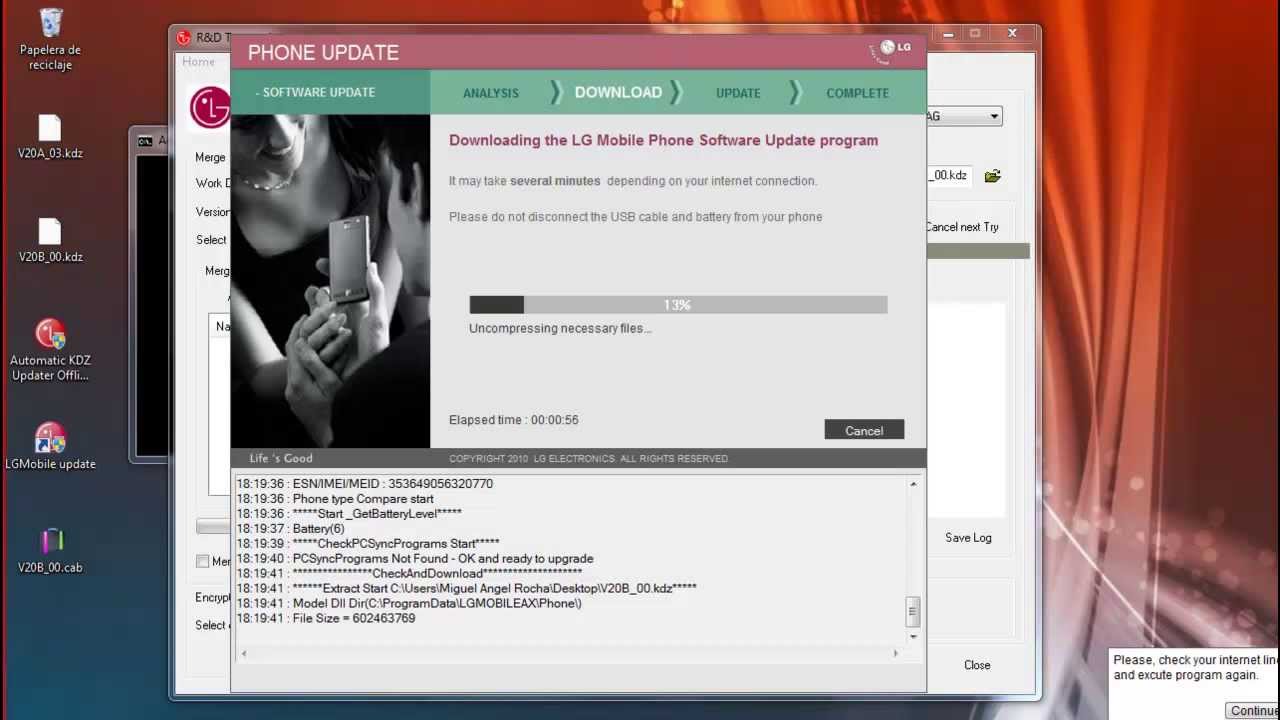Image resolution: width=1280 pixels, height=720 pixels.
Task: Toggle the Mer... checkbox in R&D tool
Action: coord(203,561)
